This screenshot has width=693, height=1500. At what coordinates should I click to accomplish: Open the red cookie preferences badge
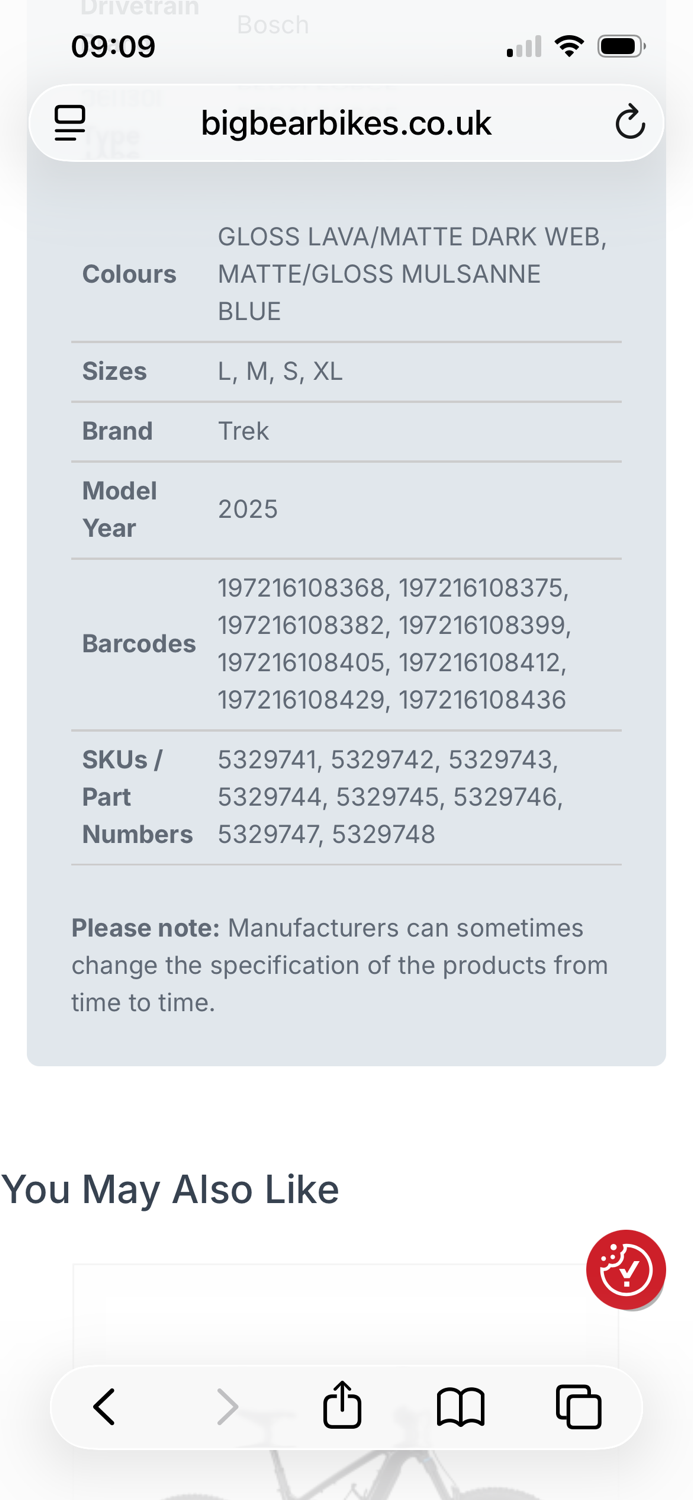[626, 1270]
